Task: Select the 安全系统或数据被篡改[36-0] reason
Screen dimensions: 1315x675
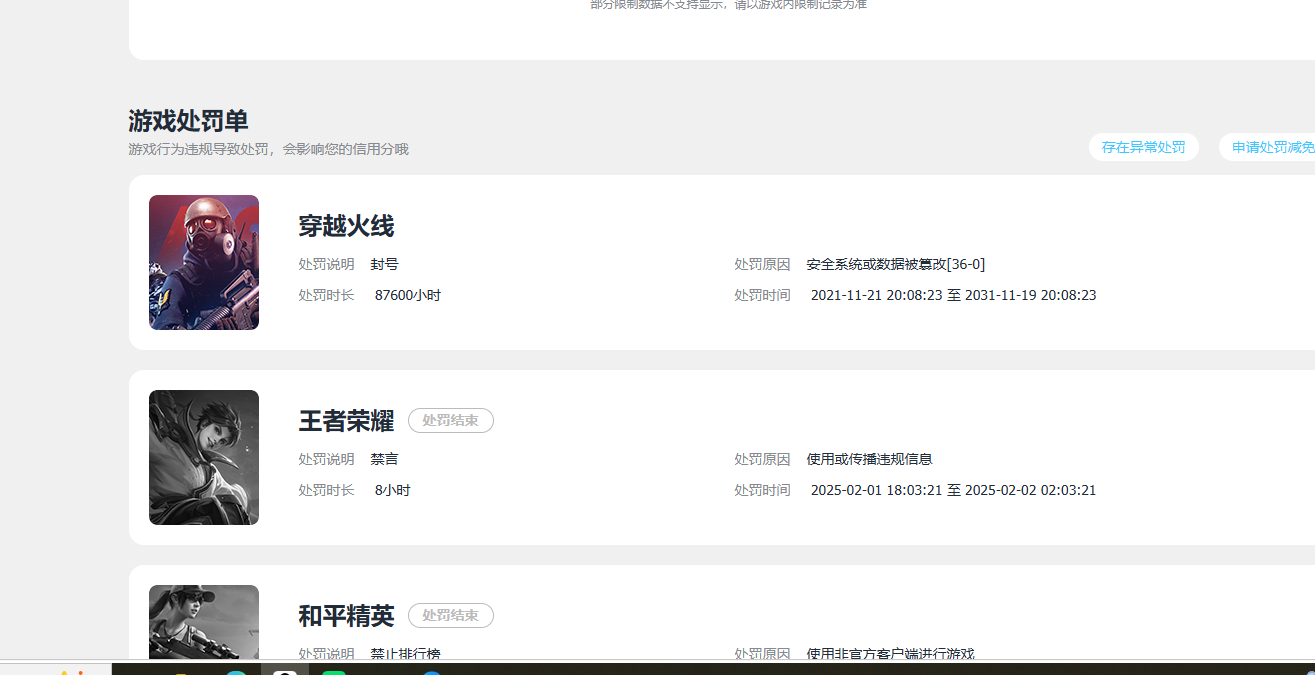Action: point(896,264)
